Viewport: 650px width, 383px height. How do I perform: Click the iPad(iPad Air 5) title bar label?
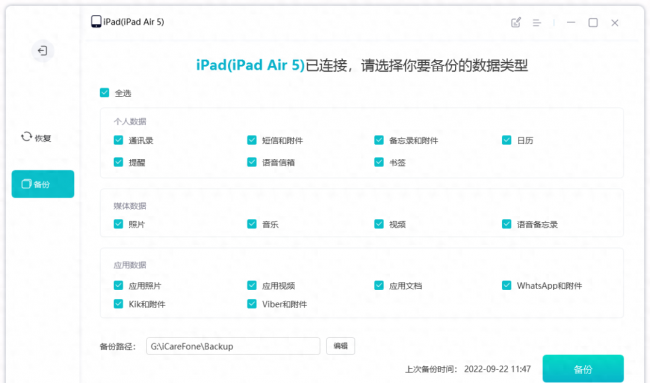(133, 22)
